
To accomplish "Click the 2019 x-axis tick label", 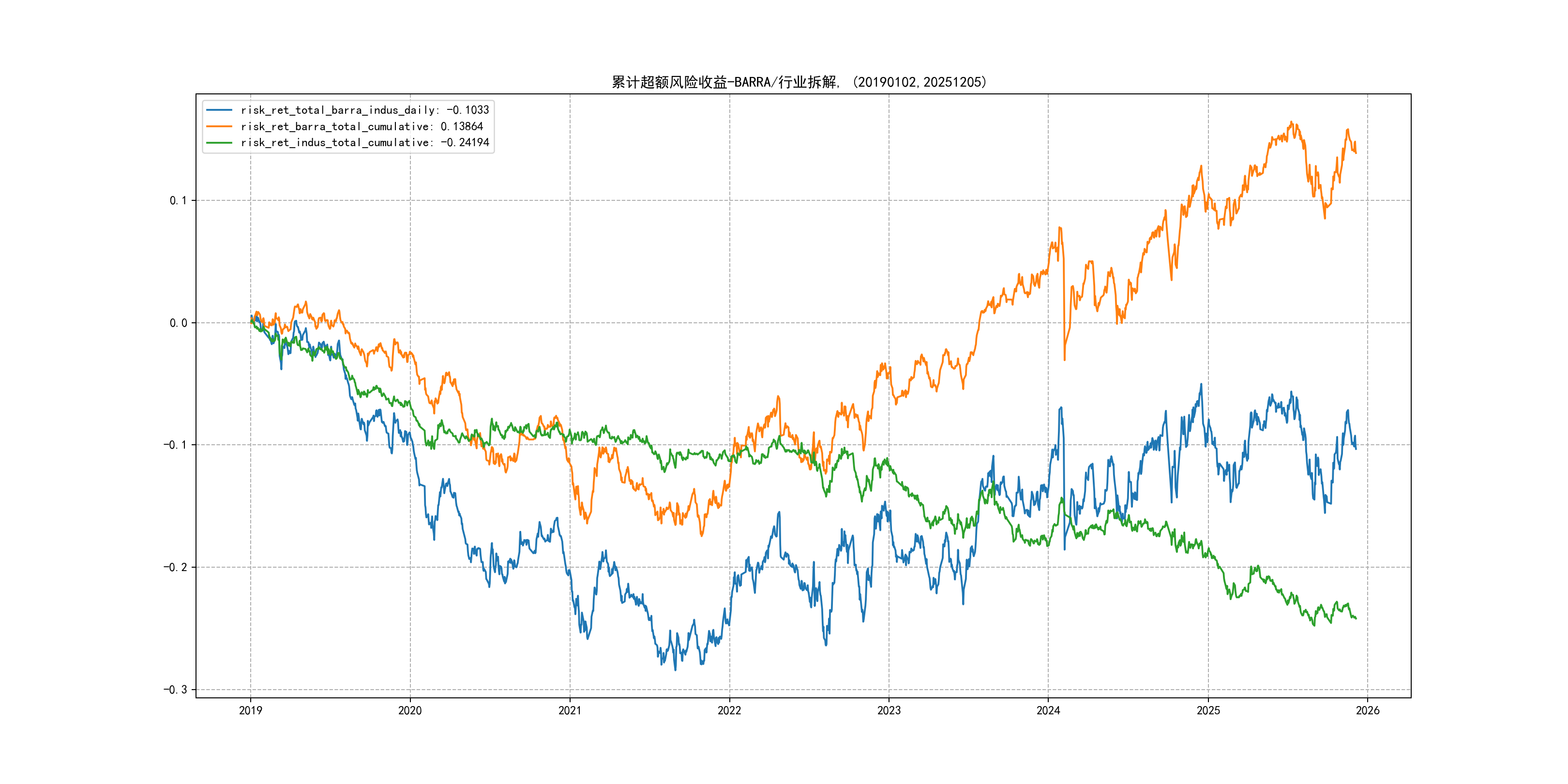I will click(250, 710).
